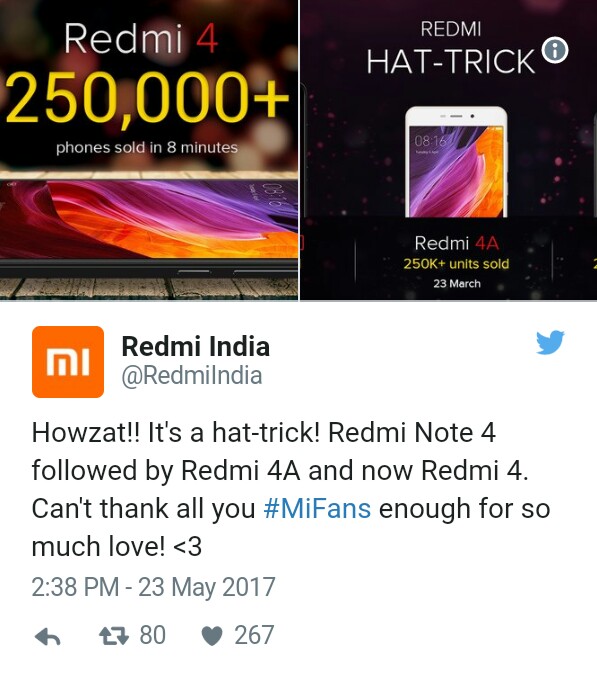Open the #MiFans hashtag link
Image resolution: width=597 pixels, height=676 pixels.
[317, 508]
